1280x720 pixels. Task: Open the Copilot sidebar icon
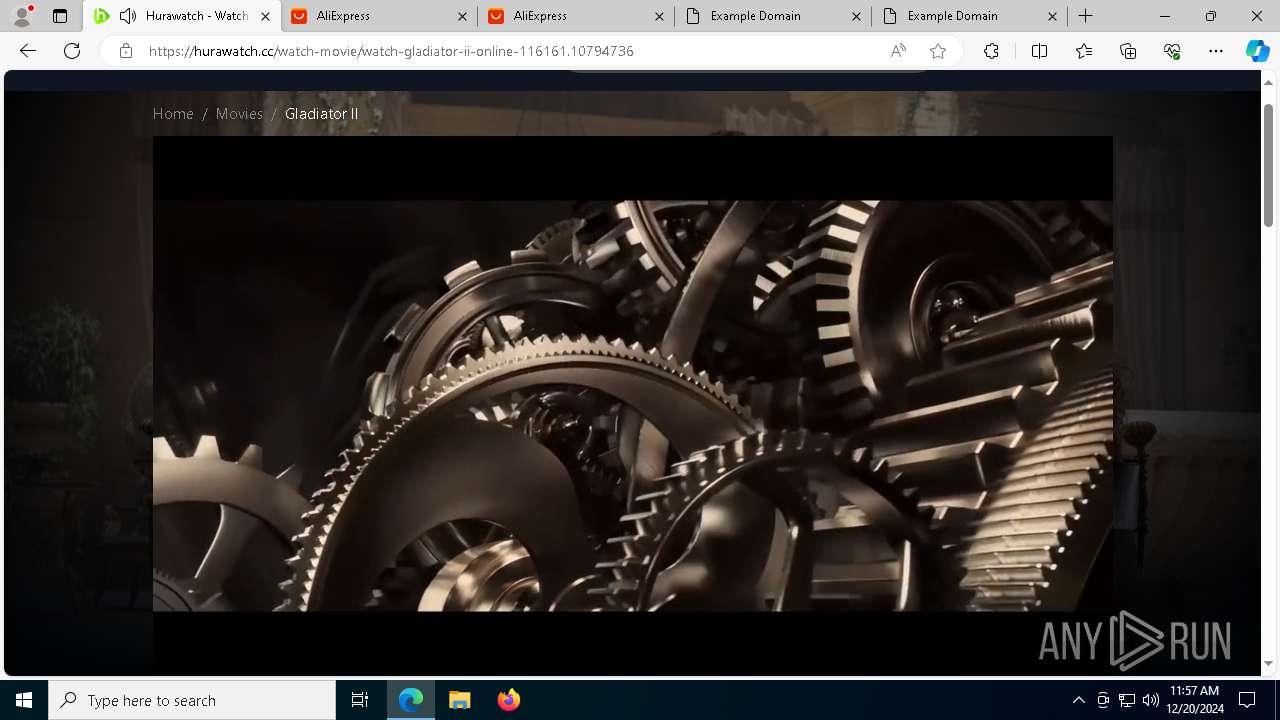pyautogui.click(x=1257, y=51)
